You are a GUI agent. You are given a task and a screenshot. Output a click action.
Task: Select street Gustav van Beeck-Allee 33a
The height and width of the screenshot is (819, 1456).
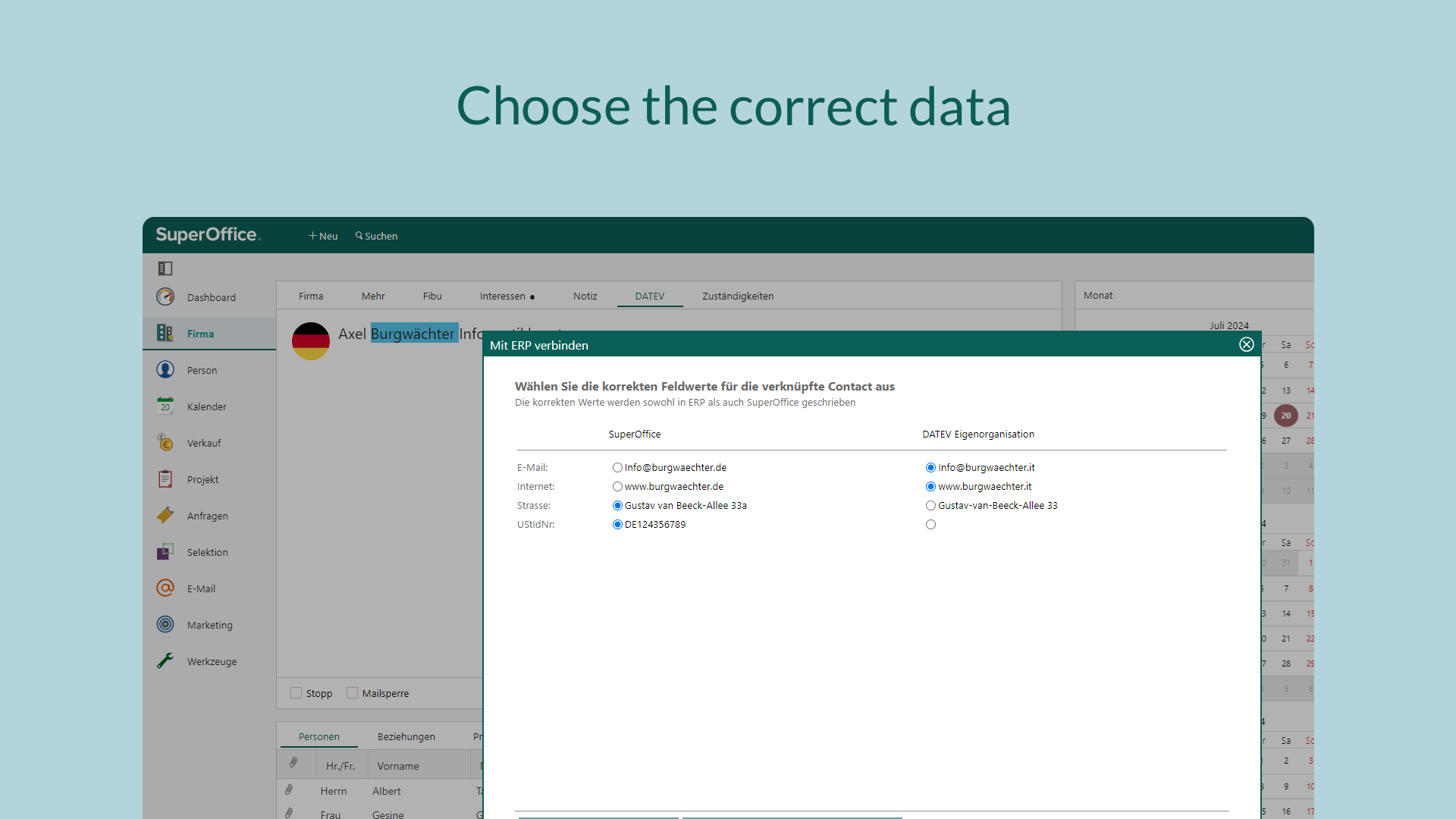(x=617, y=506)
